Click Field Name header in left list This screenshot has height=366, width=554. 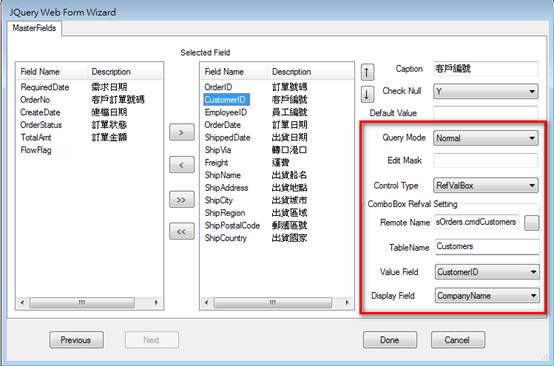(52, 72)
